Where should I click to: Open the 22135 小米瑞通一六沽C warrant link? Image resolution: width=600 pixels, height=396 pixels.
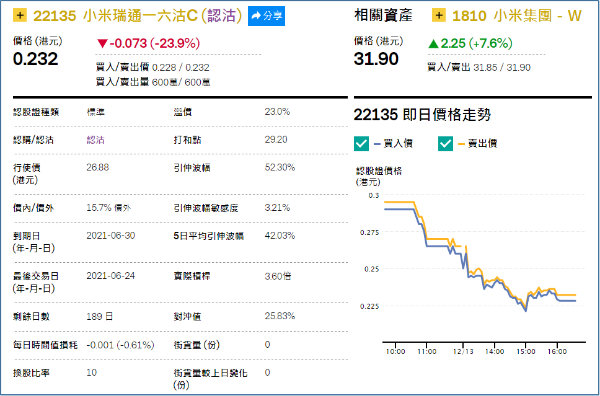pos(138,16)
